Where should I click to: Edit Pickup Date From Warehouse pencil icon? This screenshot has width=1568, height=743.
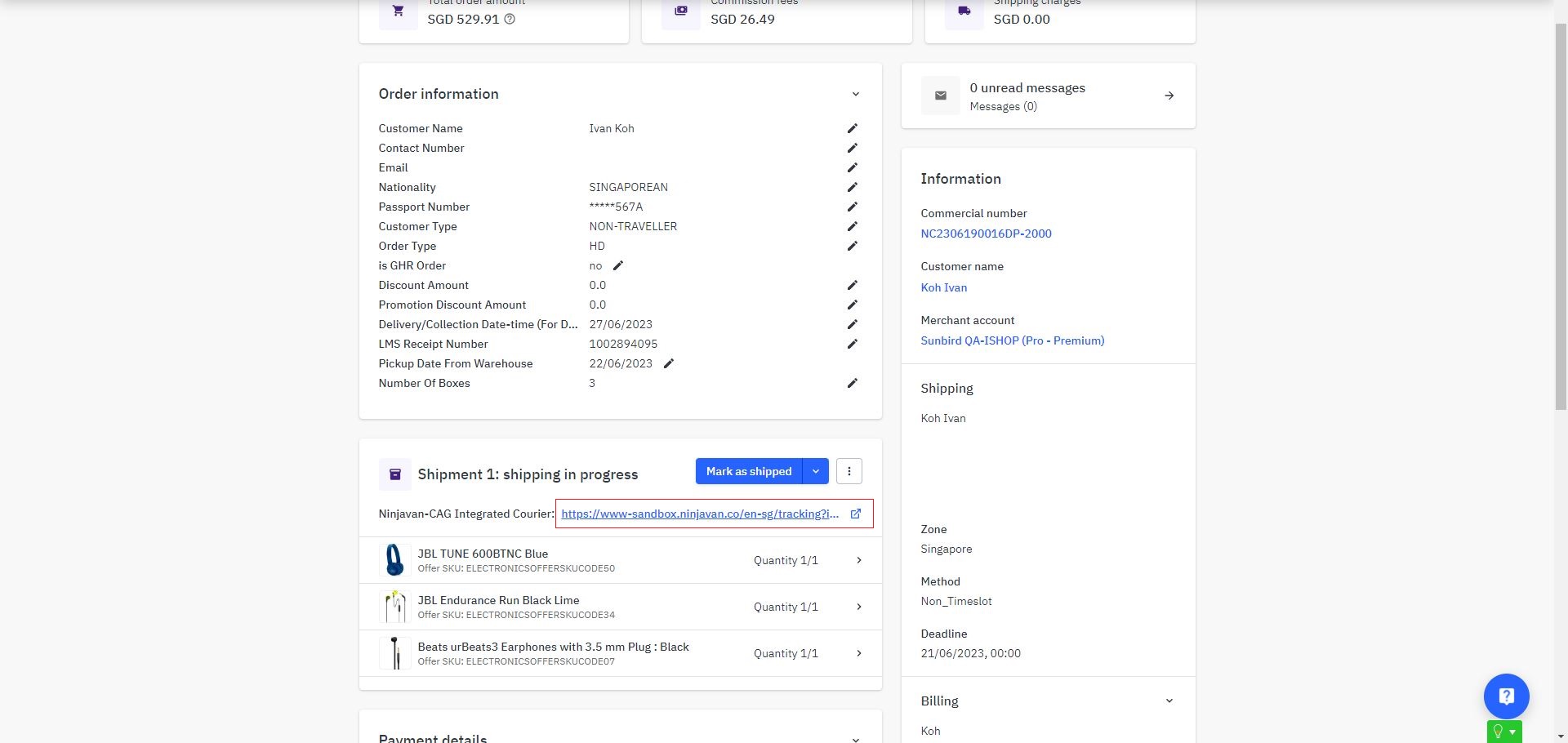[x=668, y=363]
